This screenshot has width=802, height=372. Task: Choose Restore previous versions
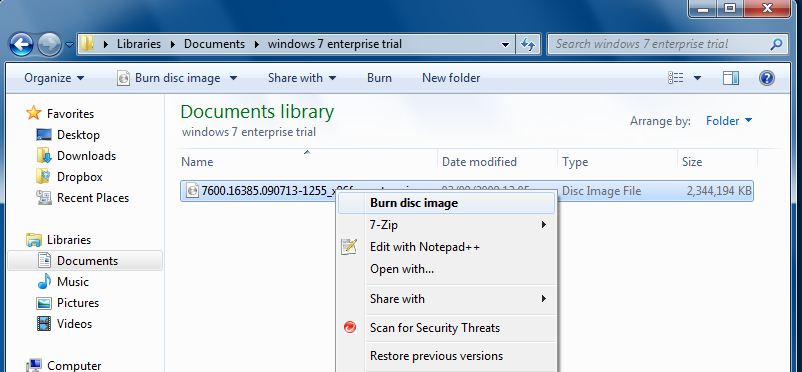[446, 356]
